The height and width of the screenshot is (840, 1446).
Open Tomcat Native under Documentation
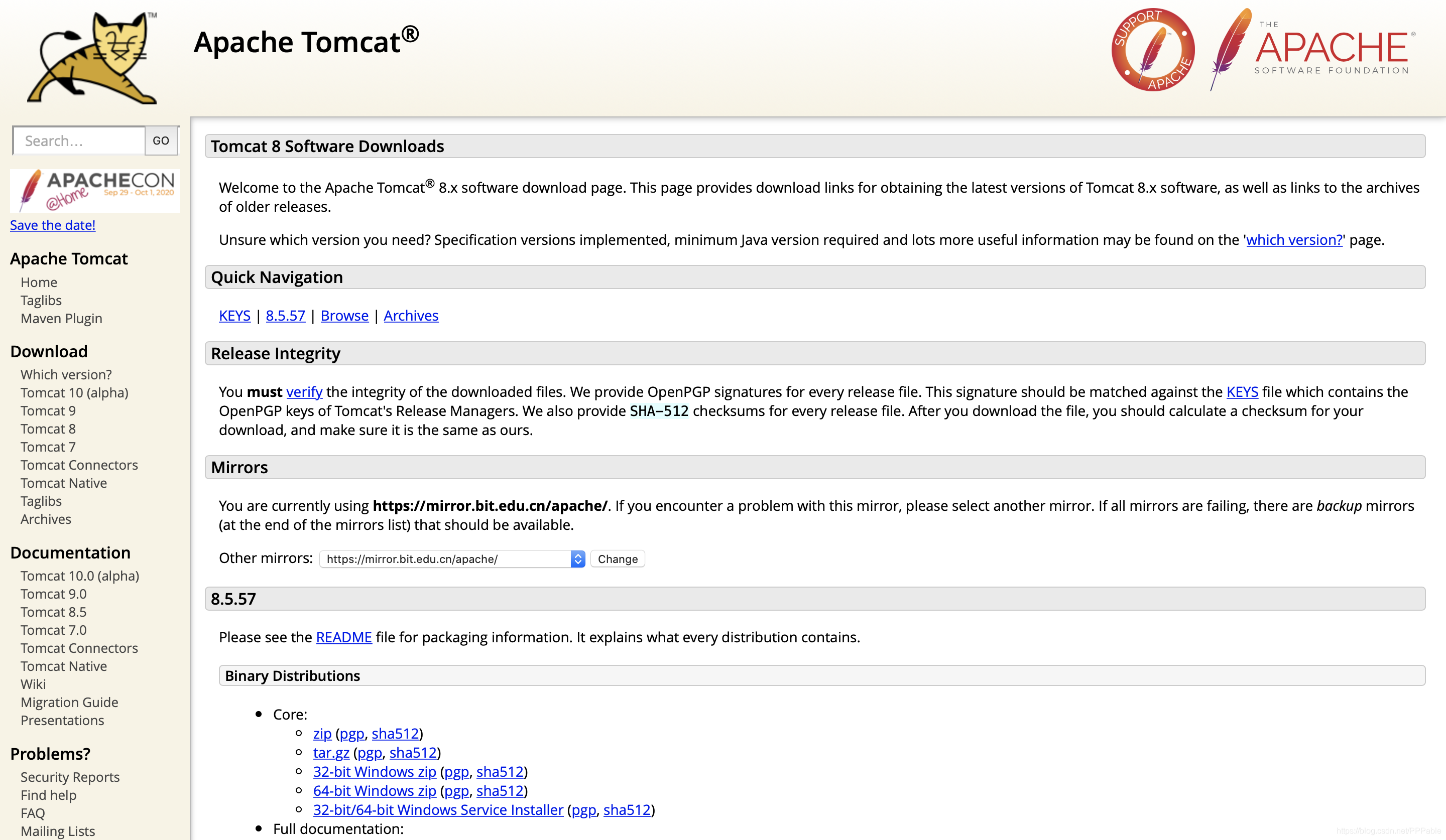[x=64, y=666]
